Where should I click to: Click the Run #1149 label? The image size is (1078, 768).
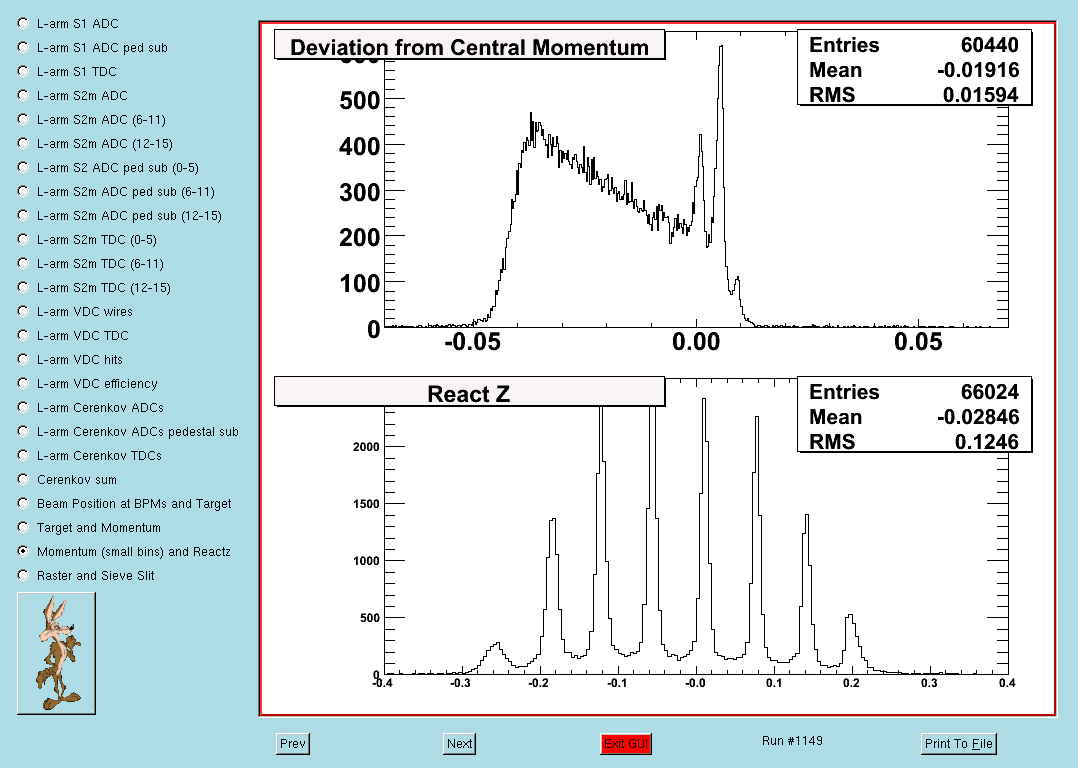[x=792, y=740]
